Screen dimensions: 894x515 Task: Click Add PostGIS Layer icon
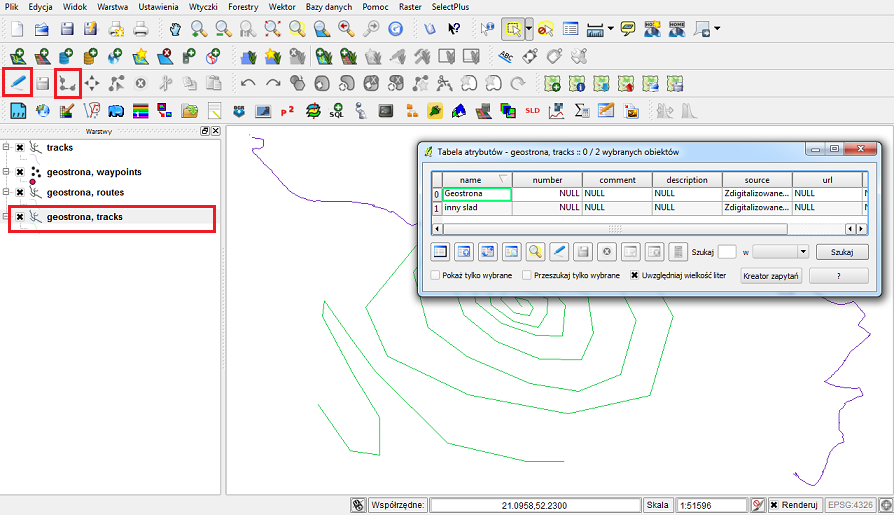click(x=66, y=56)
